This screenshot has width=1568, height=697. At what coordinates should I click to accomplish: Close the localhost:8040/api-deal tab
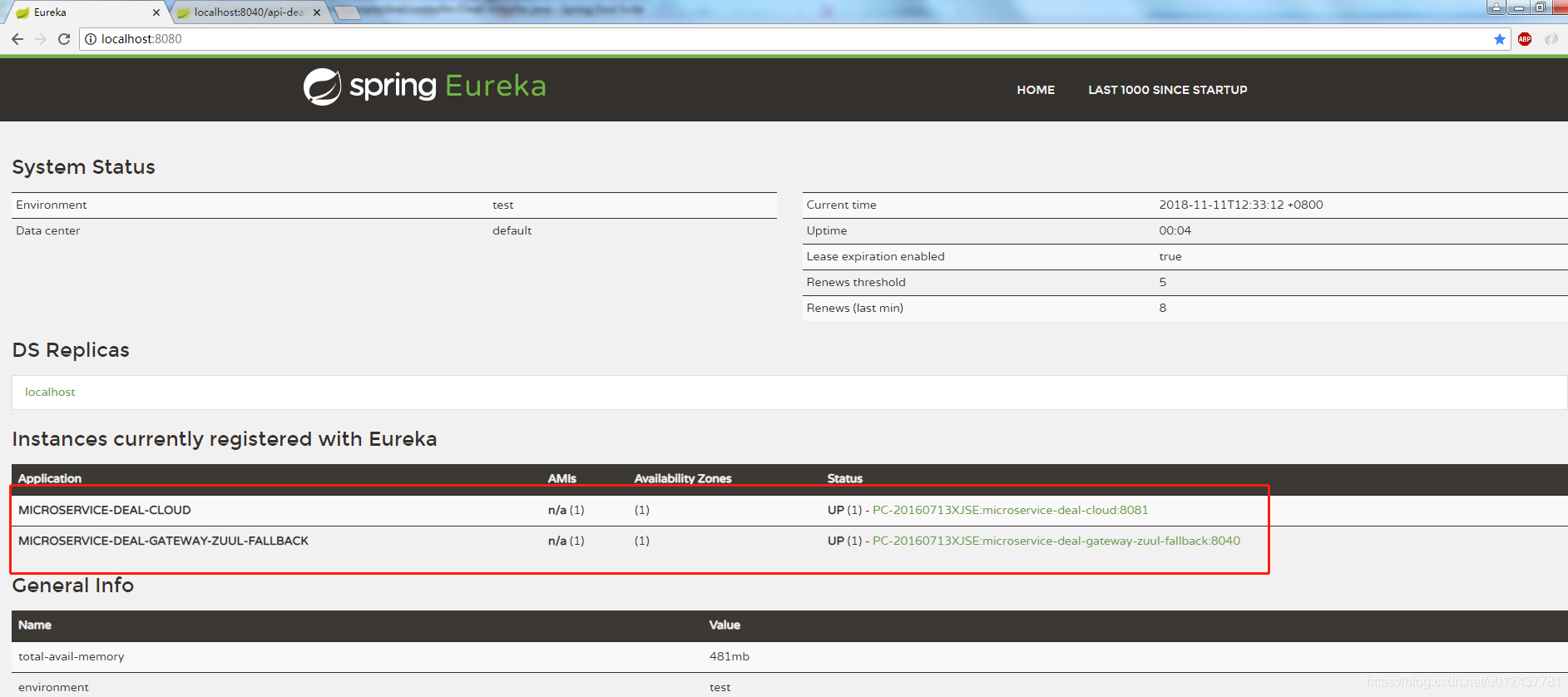coord(317,12)
